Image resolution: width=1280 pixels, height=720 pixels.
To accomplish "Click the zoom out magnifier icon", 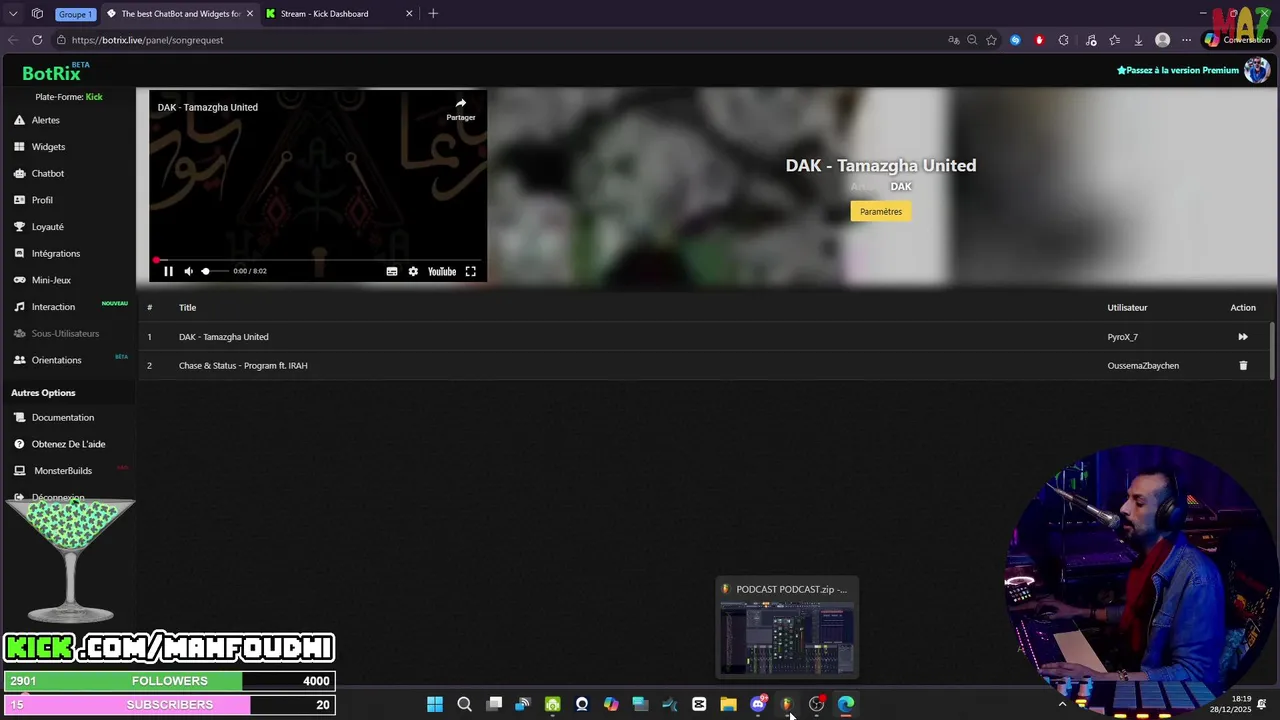I will point(972,40).
